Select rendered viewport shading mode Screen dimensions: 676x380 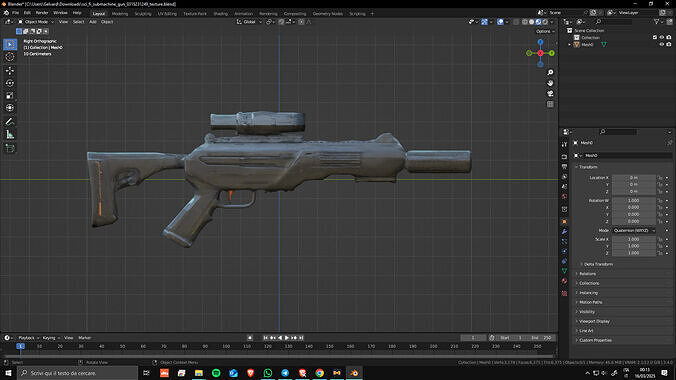point(545,22)
